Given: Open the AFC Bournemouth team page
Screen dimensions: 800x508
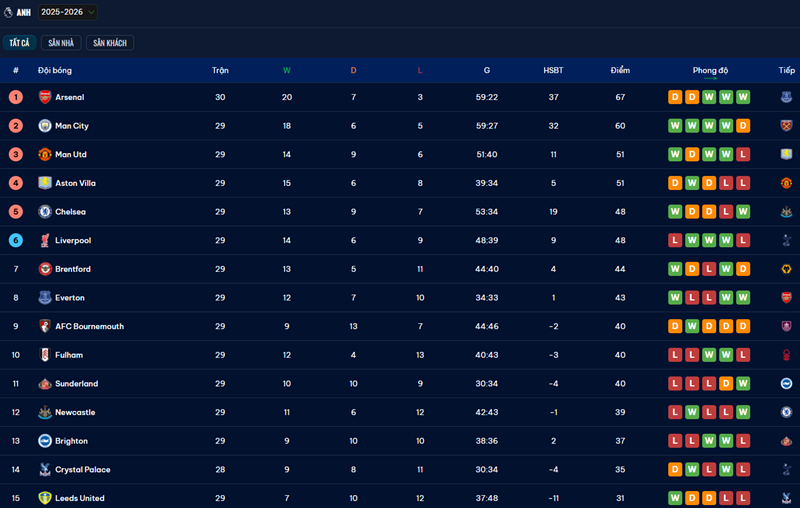Looking at the screenshot, I should pyautogui.click(x=89, y=327).
